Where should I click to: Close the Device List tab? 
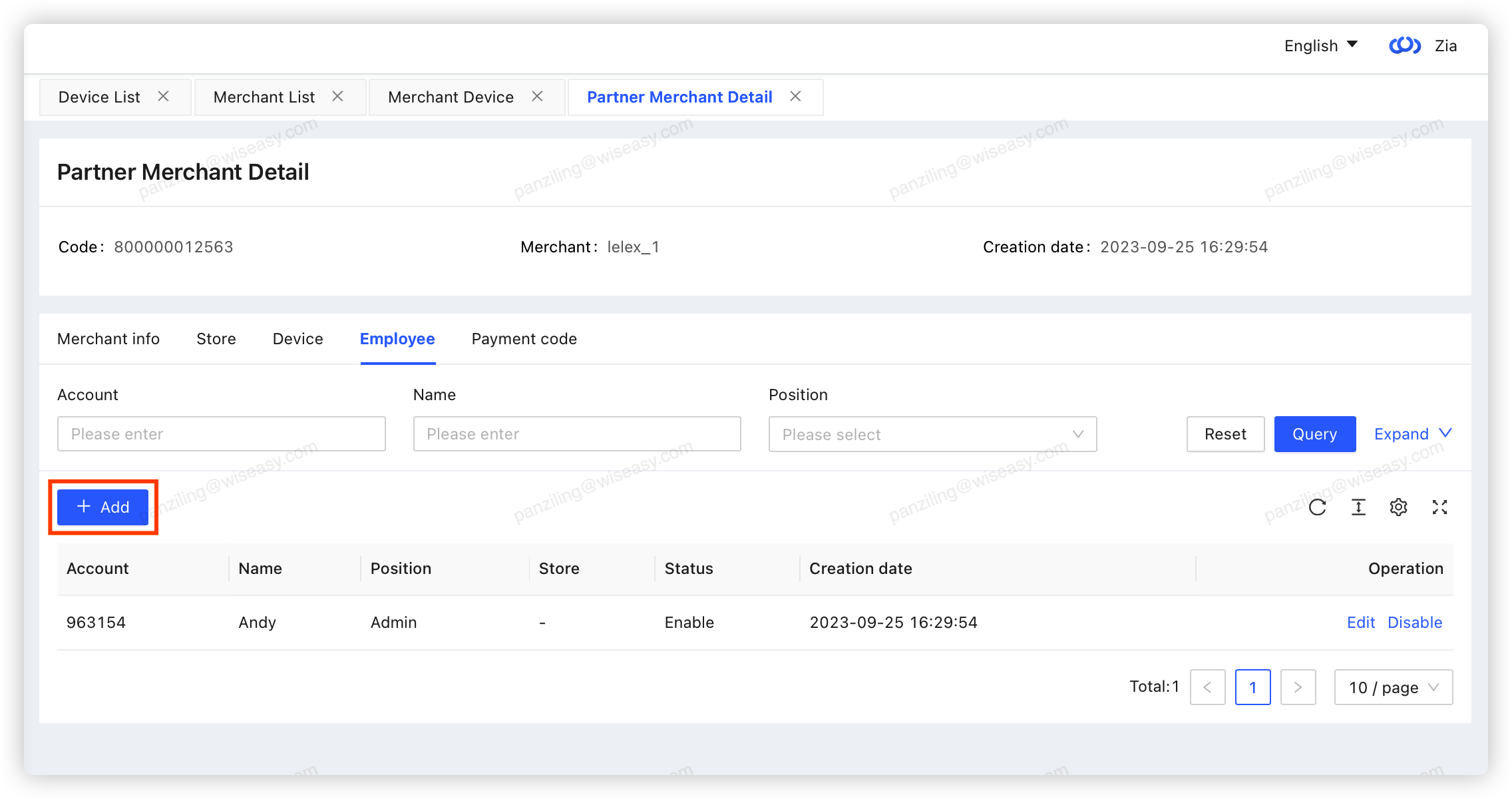(163, 97)
